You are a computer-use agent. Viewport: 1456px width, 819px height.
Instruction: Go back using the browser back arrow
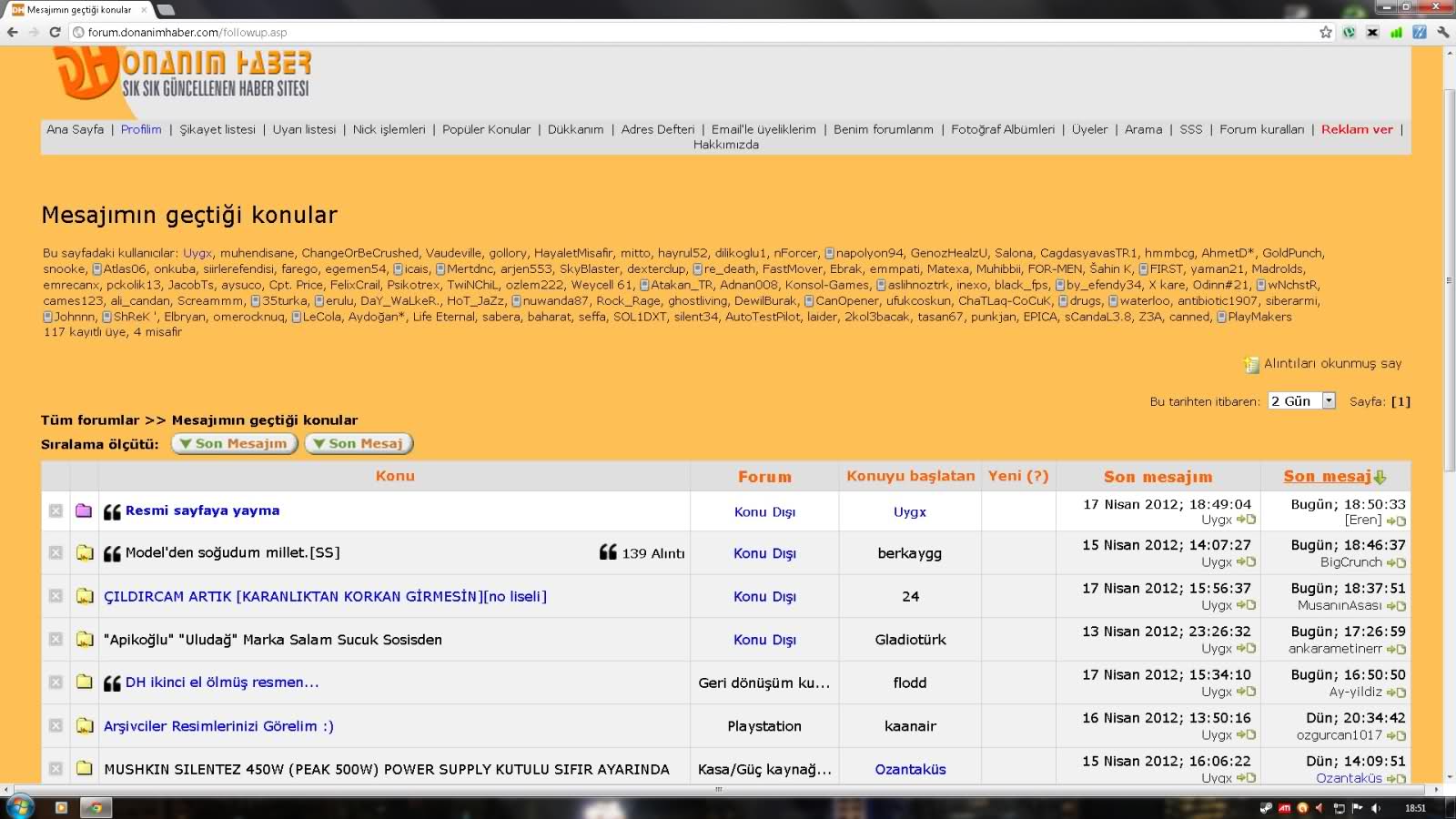coord(12,32)
